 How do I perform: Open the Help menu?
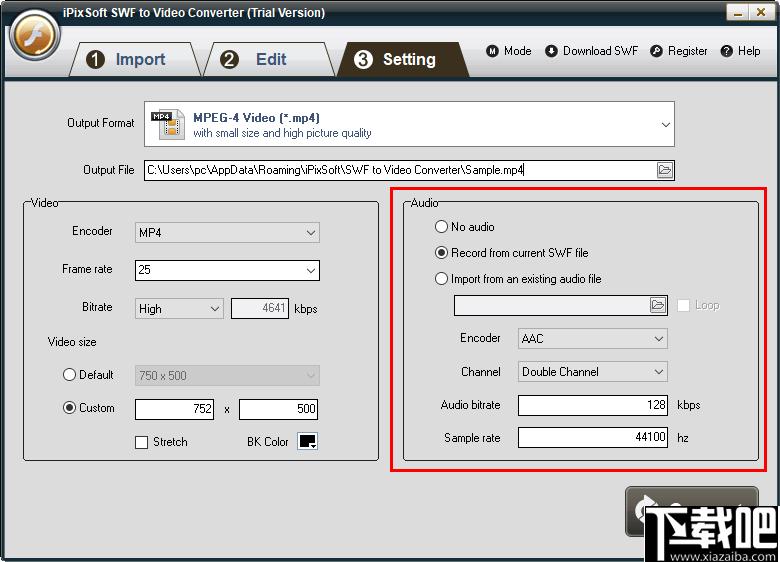point(740,51)
